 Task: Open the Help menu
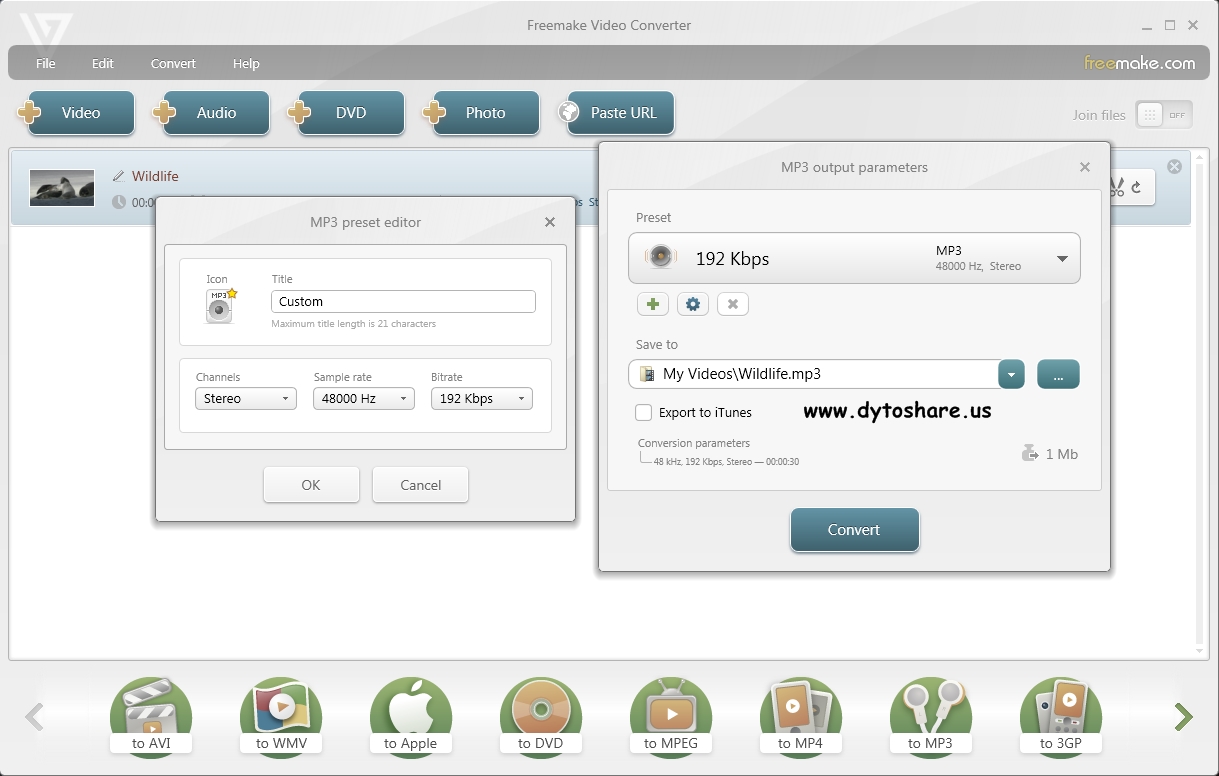click(245, 63)
